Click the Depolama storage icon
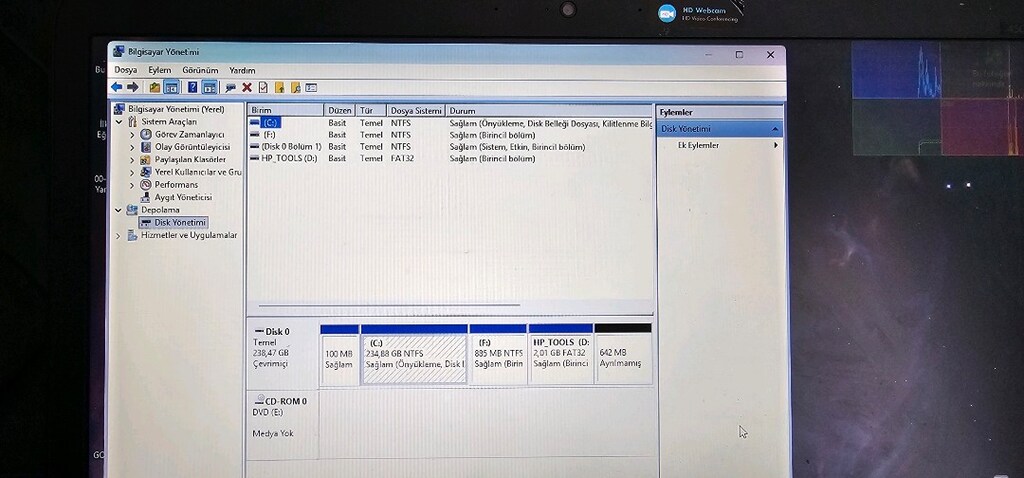 [x=133, y=210]
